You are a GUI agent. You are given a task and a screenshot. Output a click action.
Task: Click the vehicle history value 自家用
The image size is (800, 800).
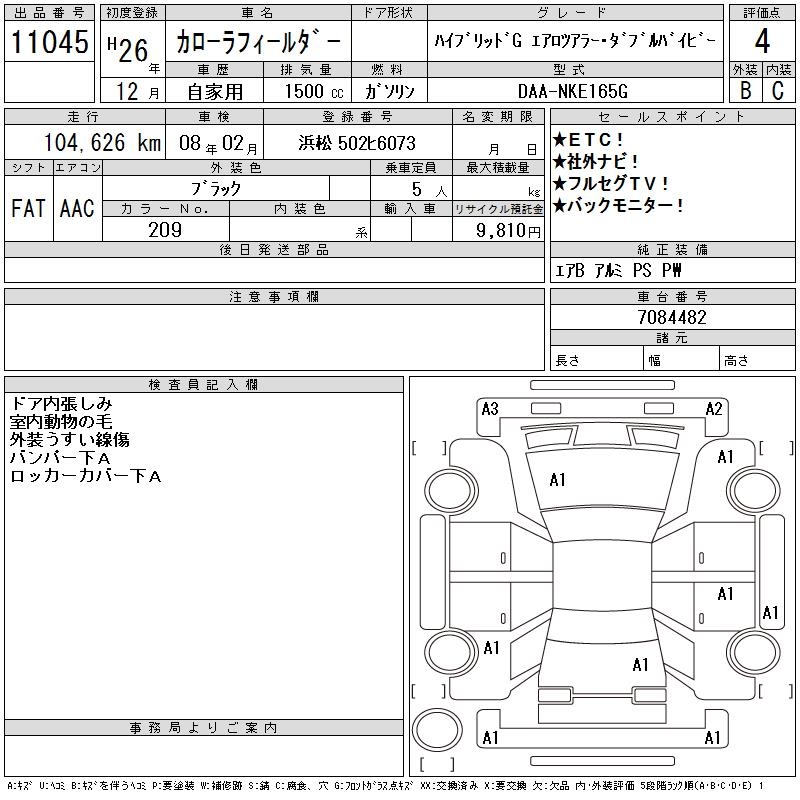click(215, 92)
